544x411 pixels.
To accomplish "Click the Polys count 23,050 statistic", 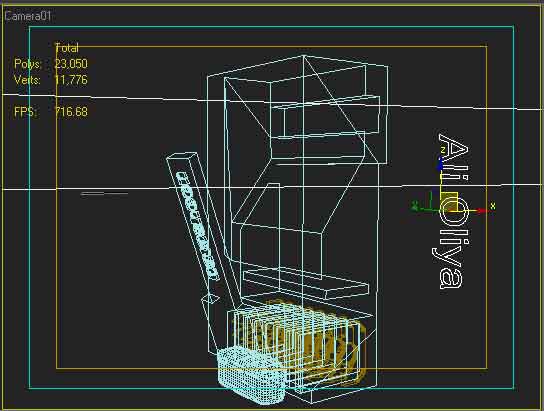I will 71,64.
